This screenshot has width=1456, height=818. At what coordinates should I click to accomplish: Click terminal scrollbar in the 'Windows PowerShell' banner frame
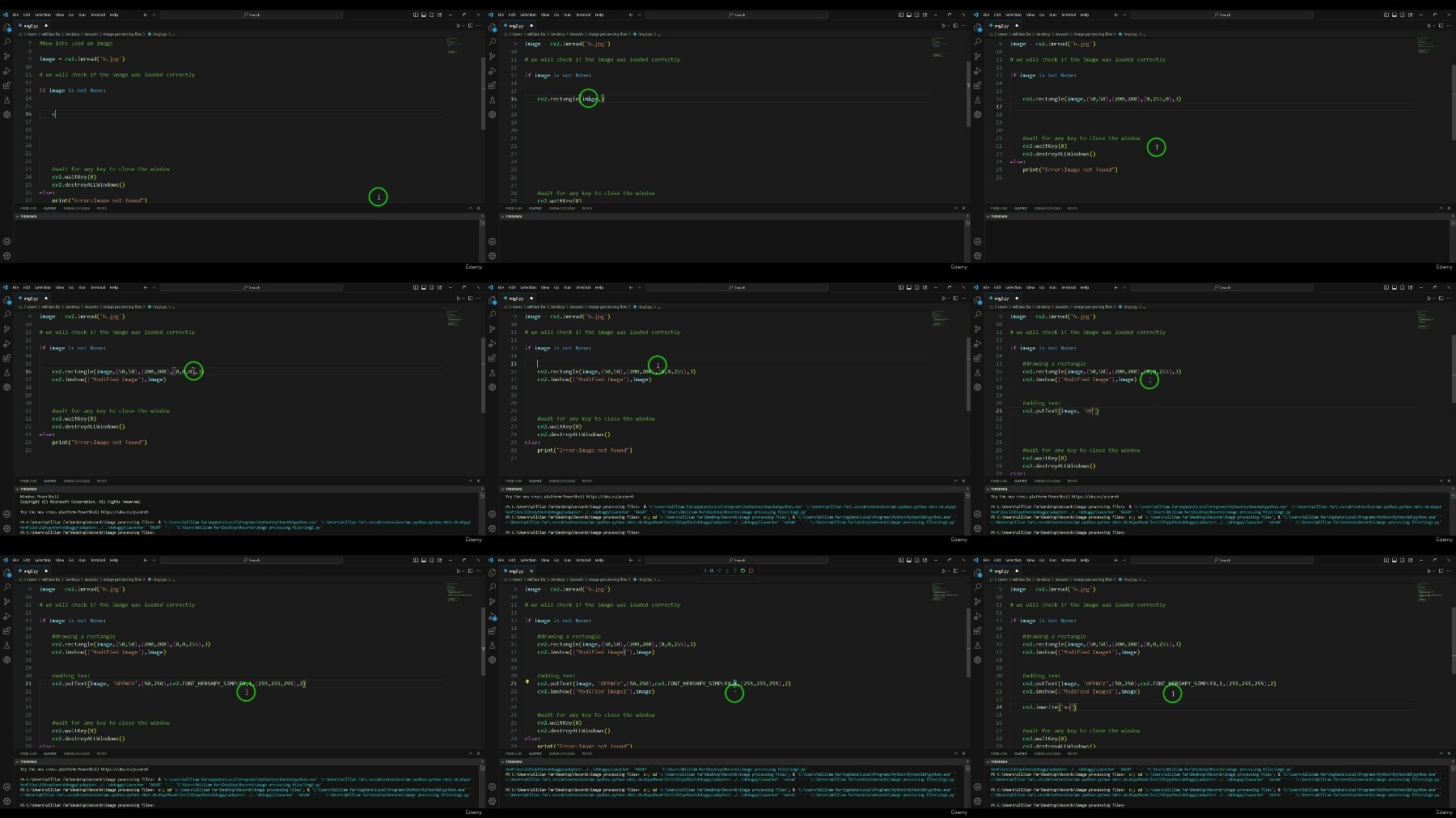point(482,515)
